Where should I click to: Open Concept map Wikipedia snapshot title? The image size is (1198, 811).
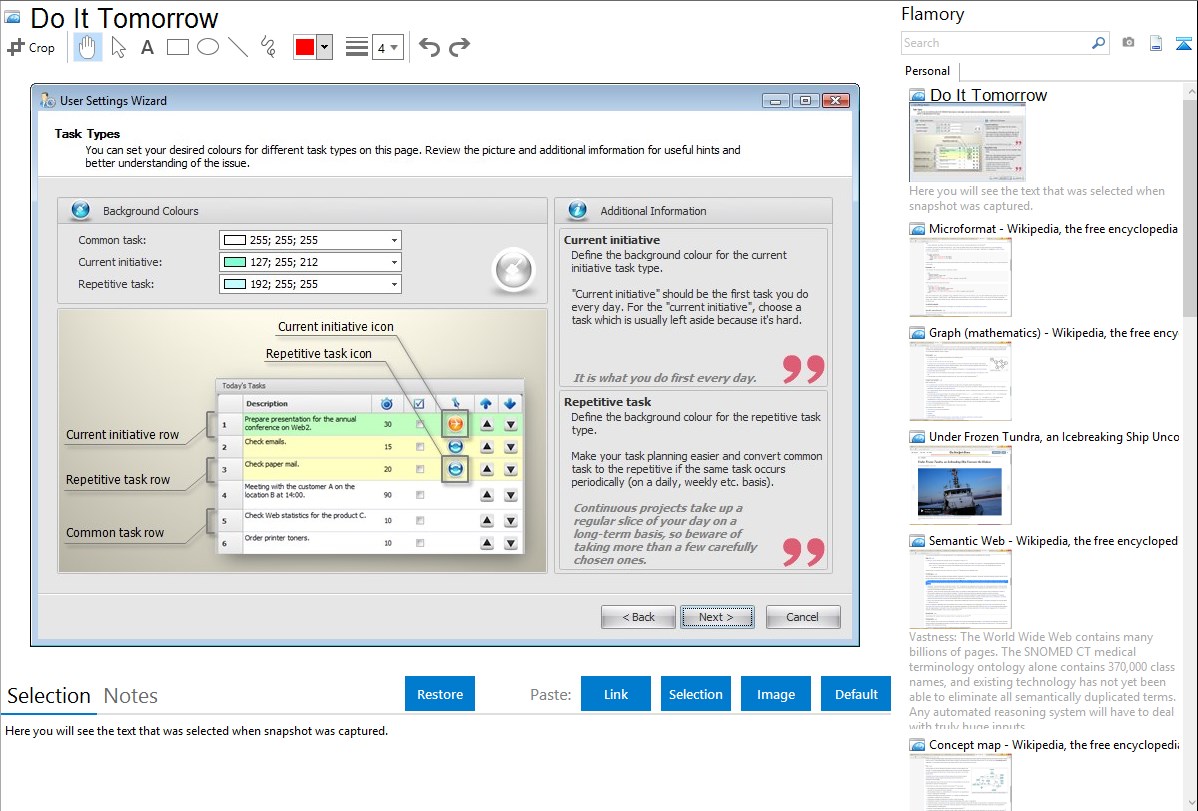coord(1053,745)
